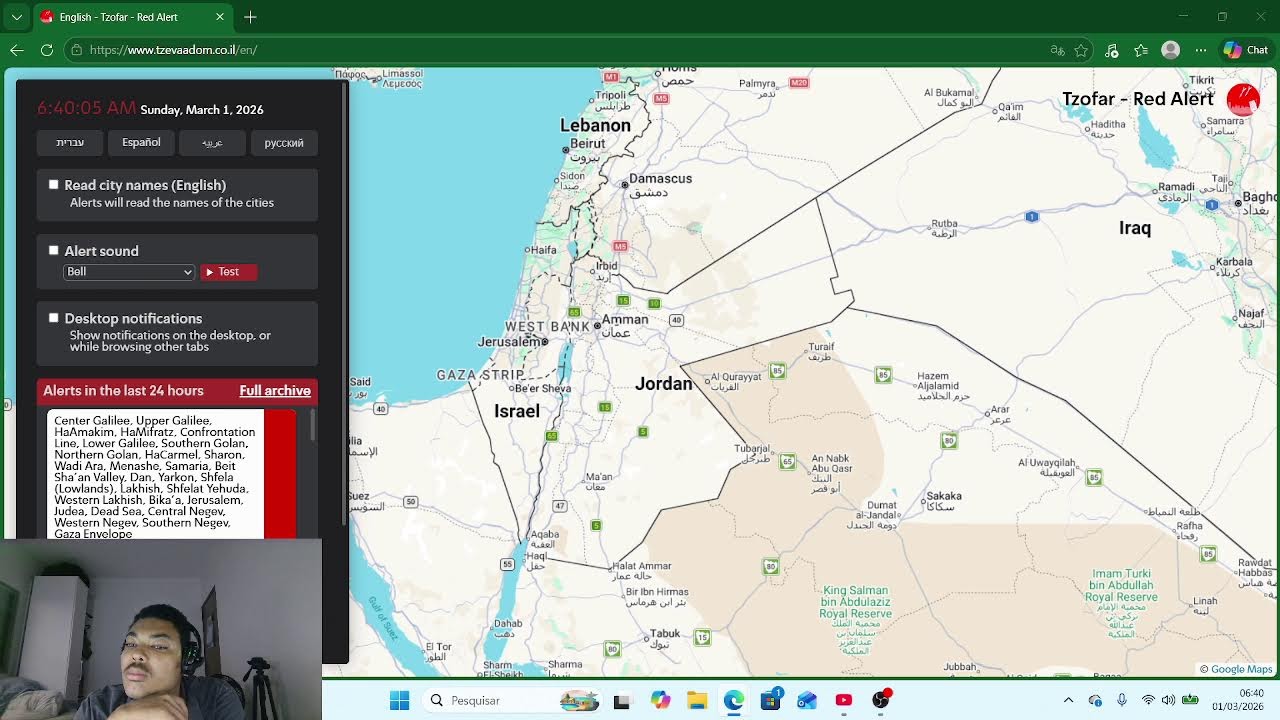Click the Lebanon label on map
This screenshot has width=1280, height=720.
click(x=595, y=125)
